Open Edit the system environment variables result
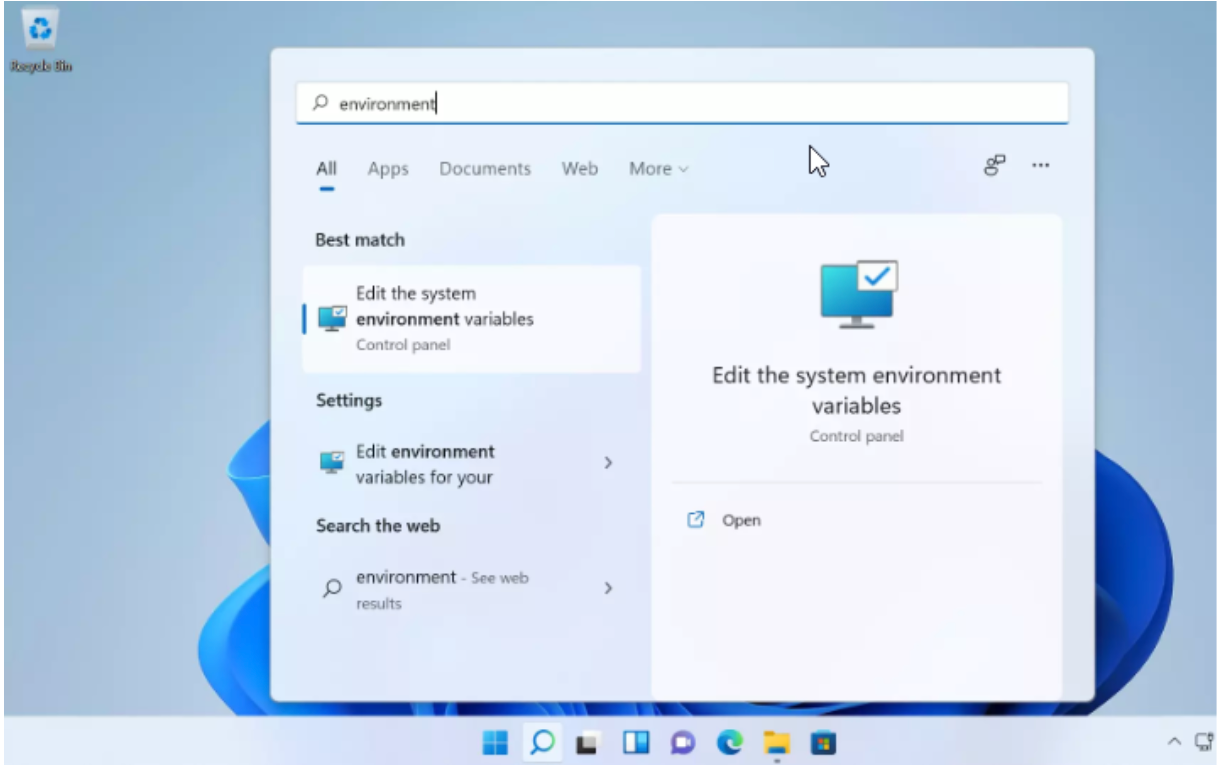This screenshot has height=766, width=1218. (x=471, y=319)
